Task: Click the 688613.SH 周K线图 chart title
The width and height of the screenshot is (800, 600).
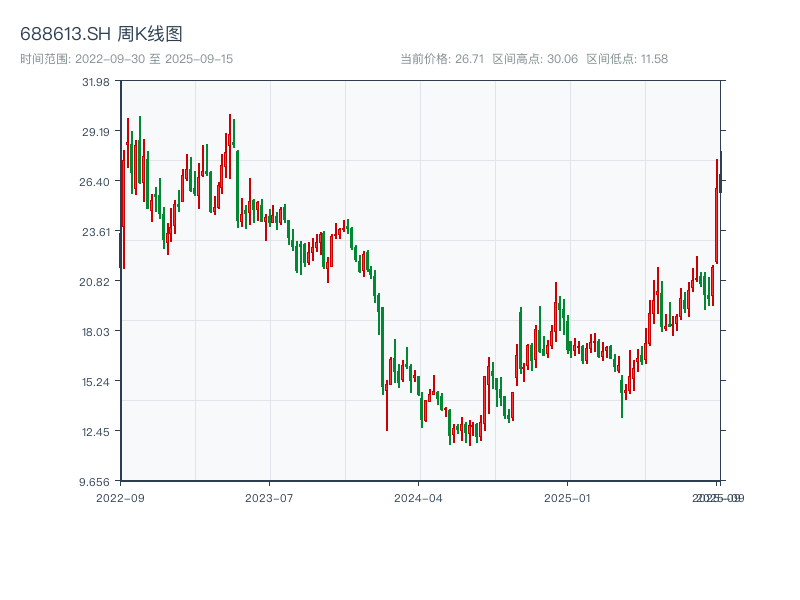Action: 101,35
